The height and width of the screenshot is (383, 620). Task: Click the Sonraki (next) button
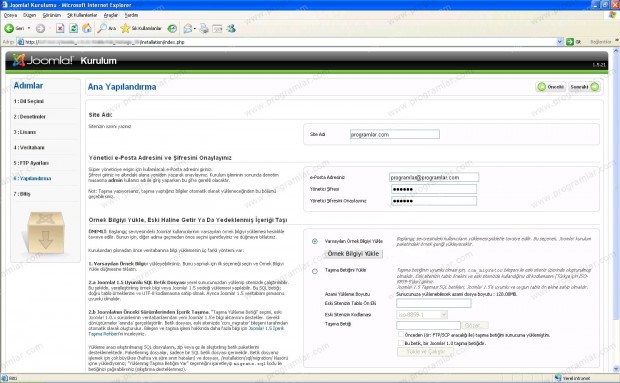pos(584,87)
